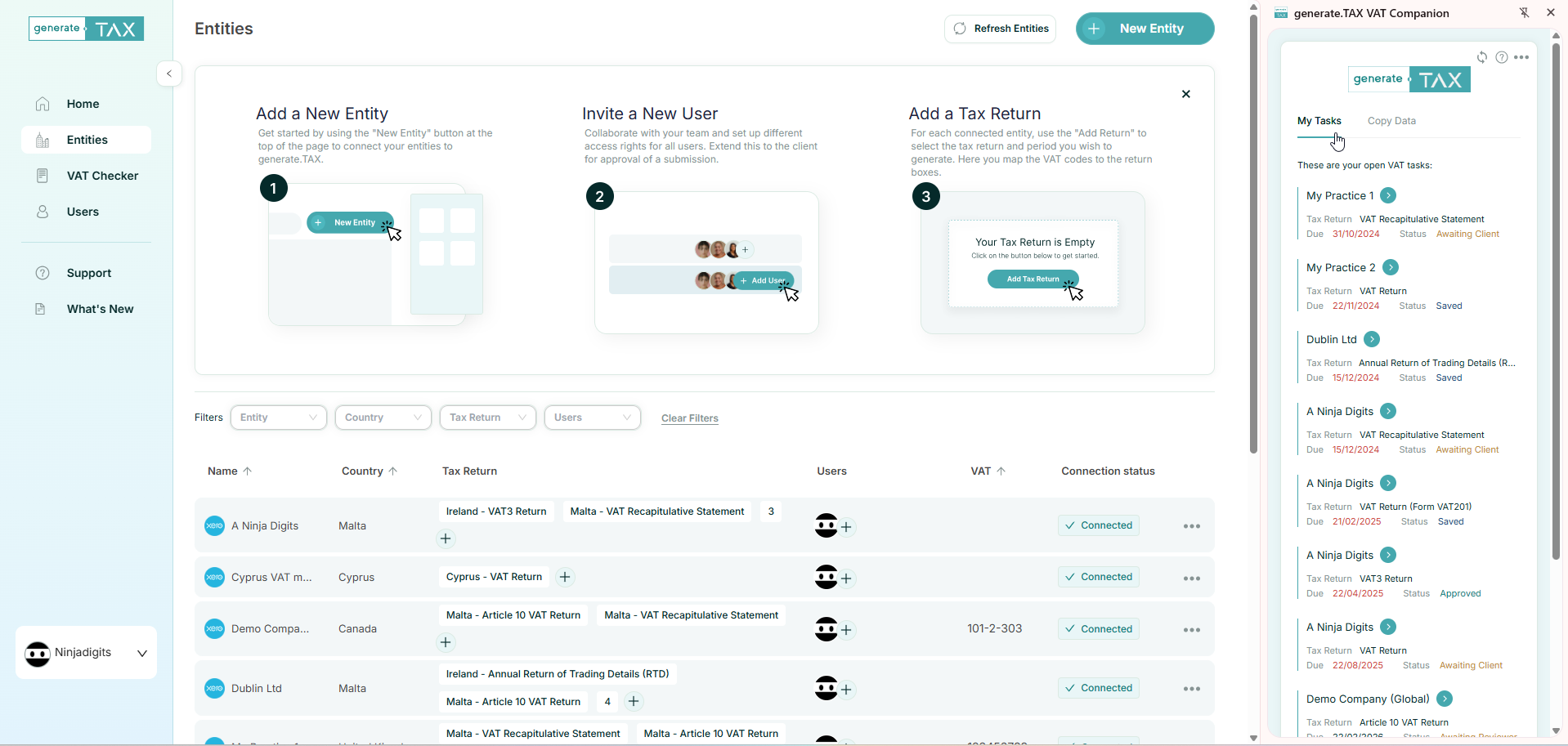Click the sync icon in VAT Companion panel
The height and width of the screenshot is (746, 1568).
1481,57
